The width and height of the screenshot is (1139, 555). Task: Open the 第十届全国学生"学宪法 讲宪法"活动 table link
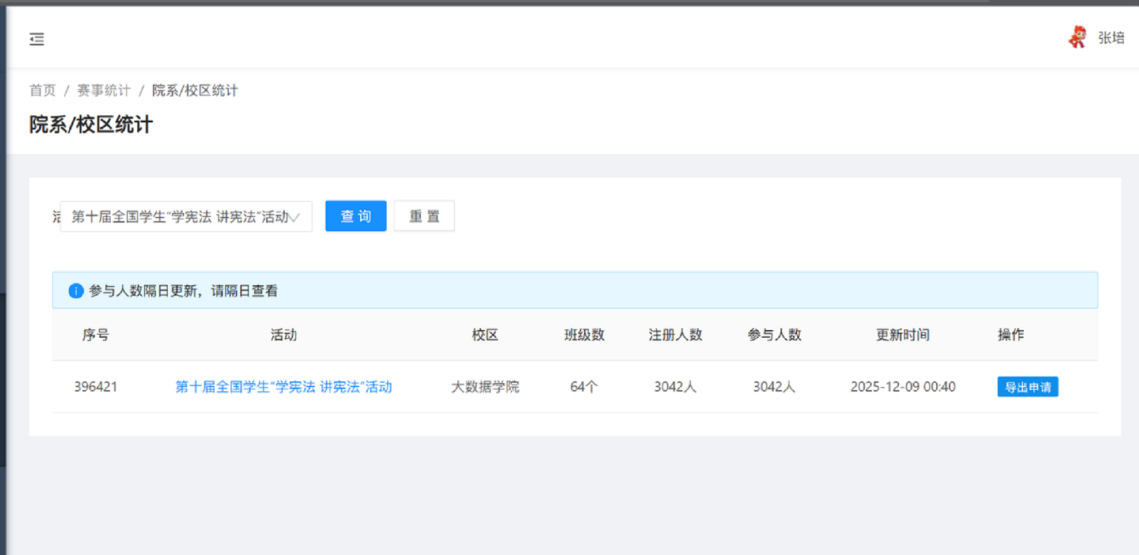pyautogui.click(x=284, y=387)
